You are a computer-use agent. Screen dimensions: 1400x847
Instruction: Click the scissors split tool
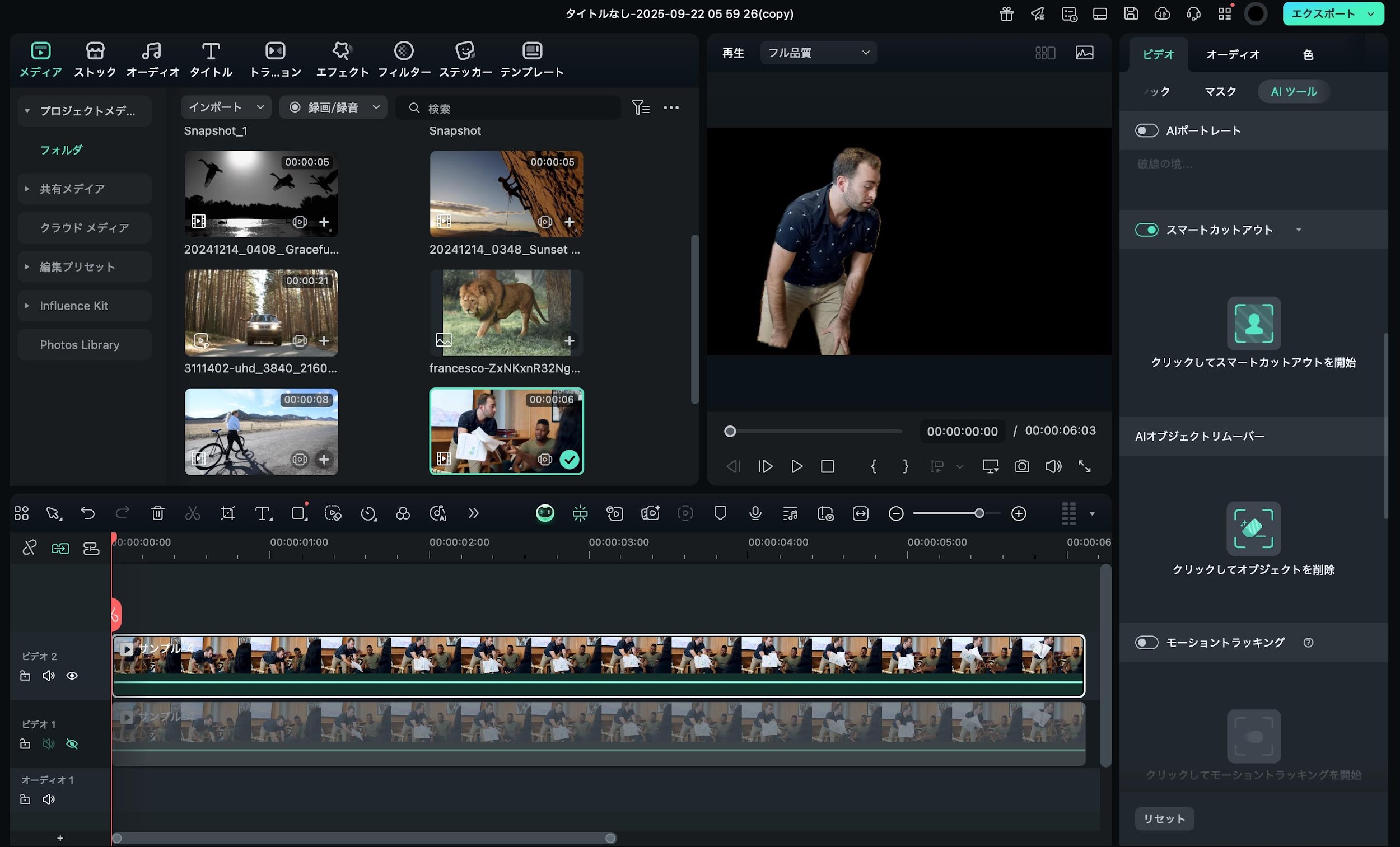coord(193,513)
